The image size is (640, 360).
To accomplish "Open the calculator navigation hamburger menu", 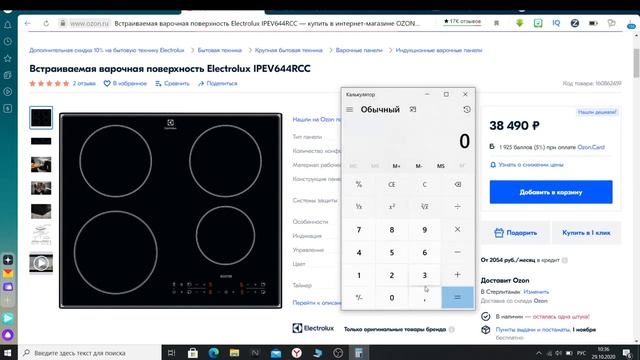I will (x=349, y=109).
